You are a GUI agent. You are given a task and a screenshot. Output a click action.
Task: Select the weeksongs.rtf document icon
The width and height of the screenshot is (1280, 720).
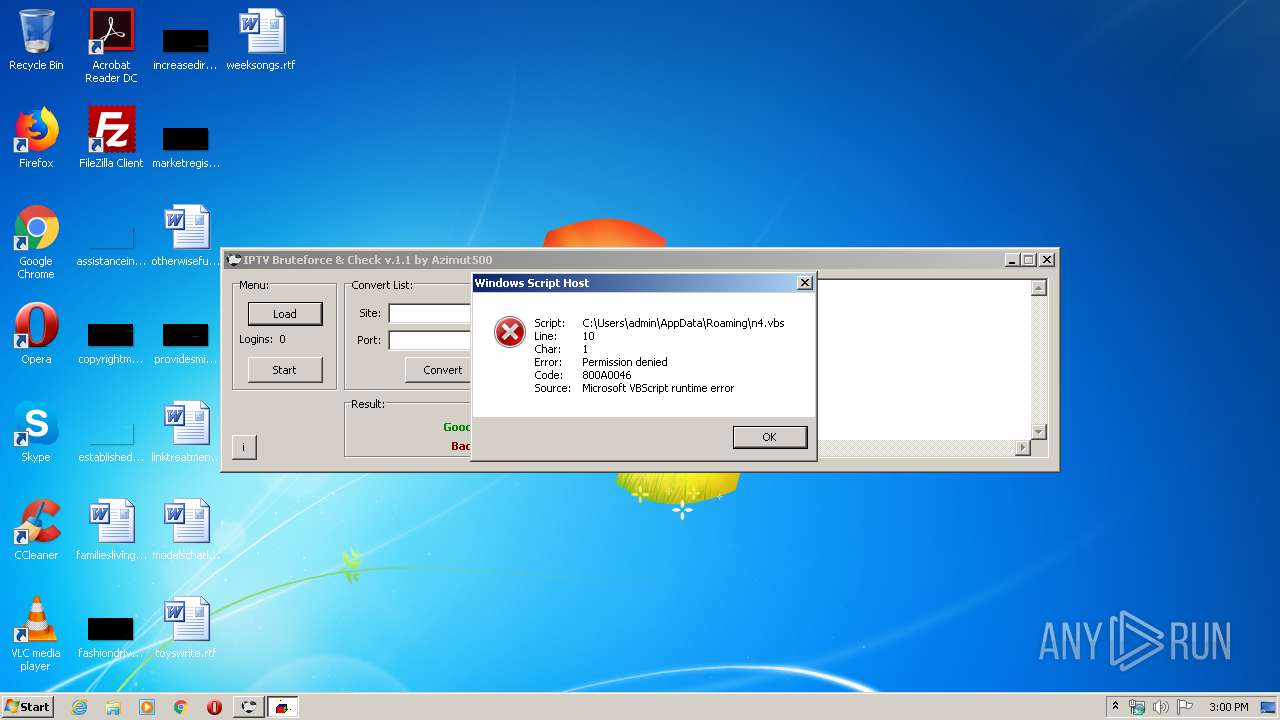point(261,41)
